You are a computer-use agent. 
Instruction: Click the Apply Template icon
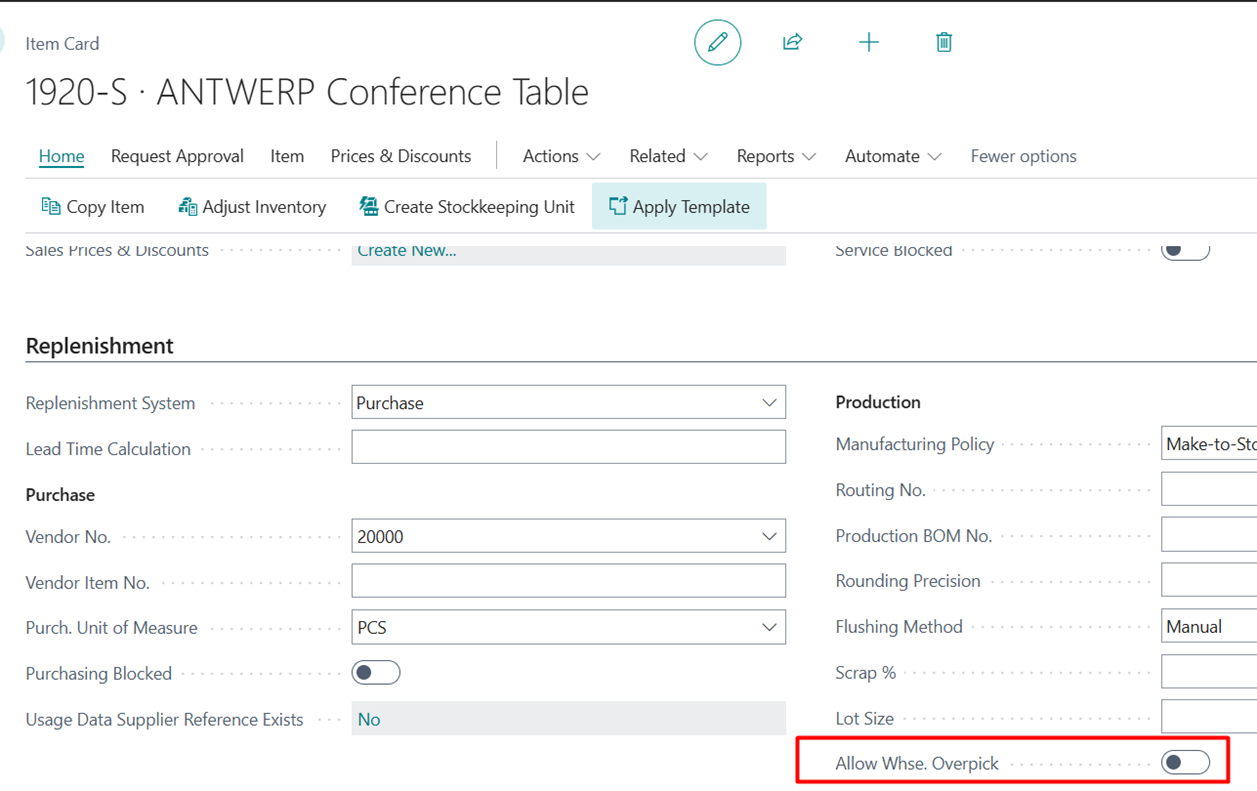coord(618,206)
